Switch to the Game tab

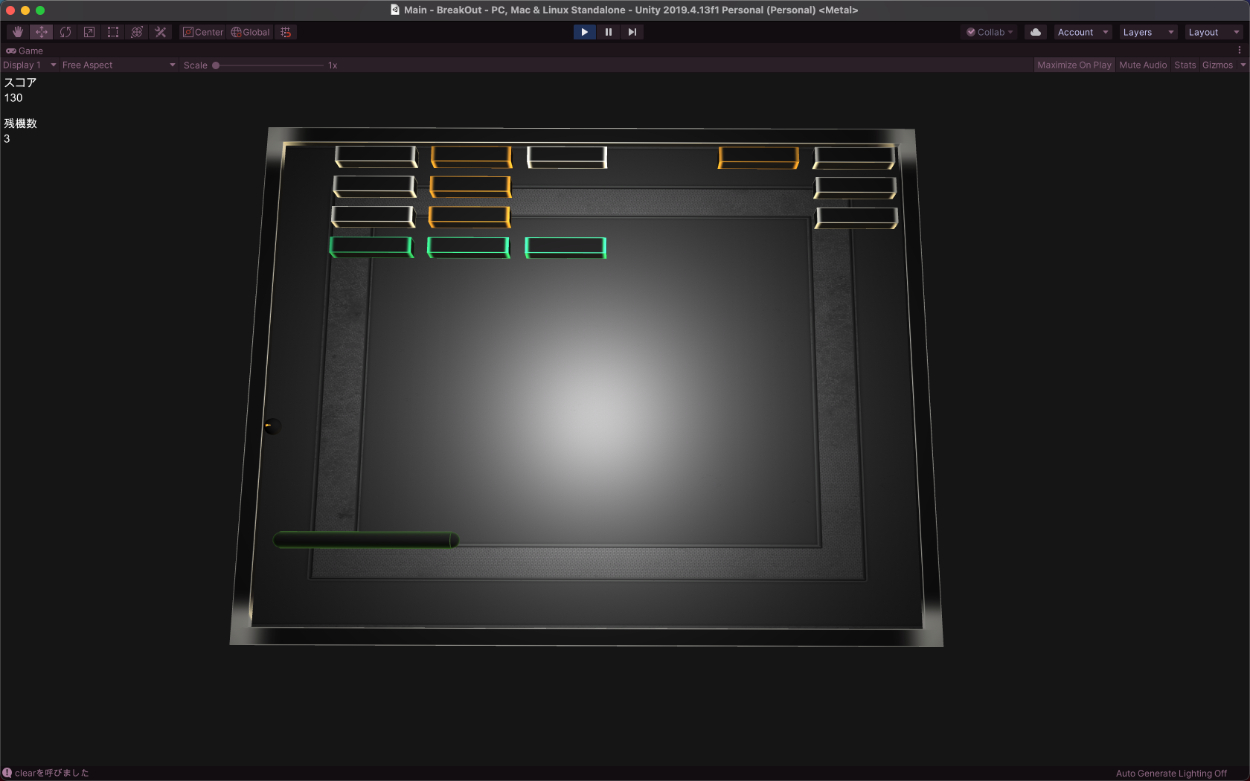coord(25,50)
